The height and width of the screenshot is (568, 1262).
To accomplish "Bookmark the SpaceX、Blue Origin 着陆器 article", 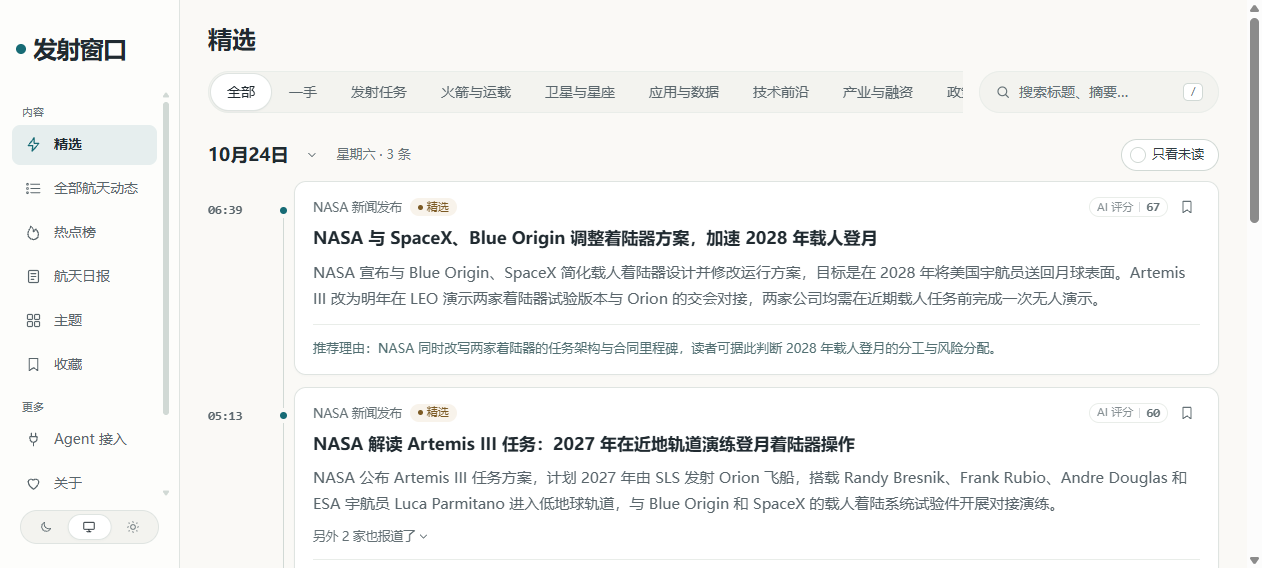I will pos(1187,207).
